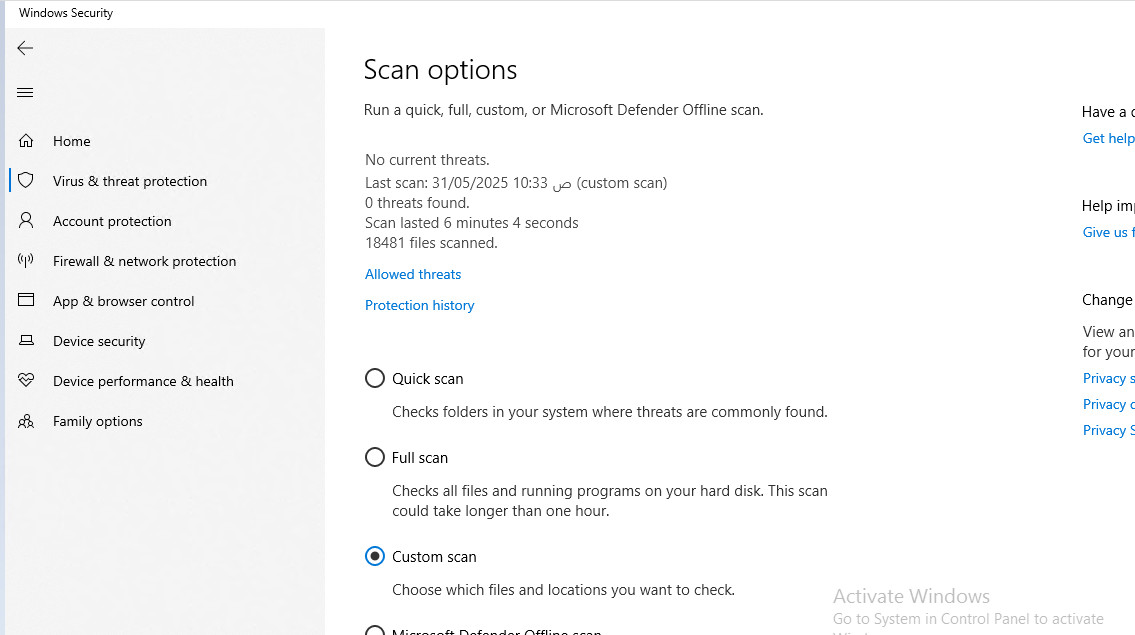This screenshot has width=1135, height=635.
Task: Open Firewall & network protection section
Action: (x=144, y=261)
